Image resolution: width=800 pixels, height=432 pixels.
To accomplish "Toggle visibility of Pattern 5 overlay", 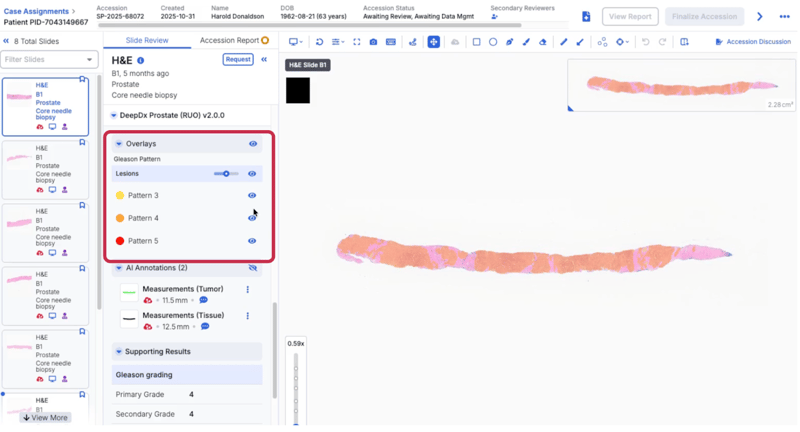I will click(x=252, y=241).
